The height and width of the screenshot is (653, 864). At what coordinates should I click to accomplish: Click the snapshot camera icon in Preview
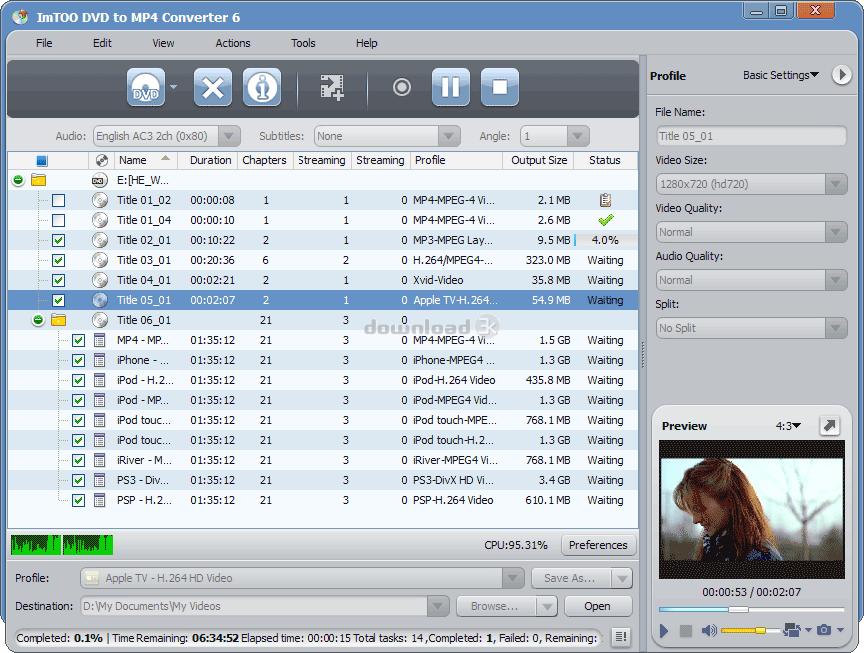click(824, 630)
